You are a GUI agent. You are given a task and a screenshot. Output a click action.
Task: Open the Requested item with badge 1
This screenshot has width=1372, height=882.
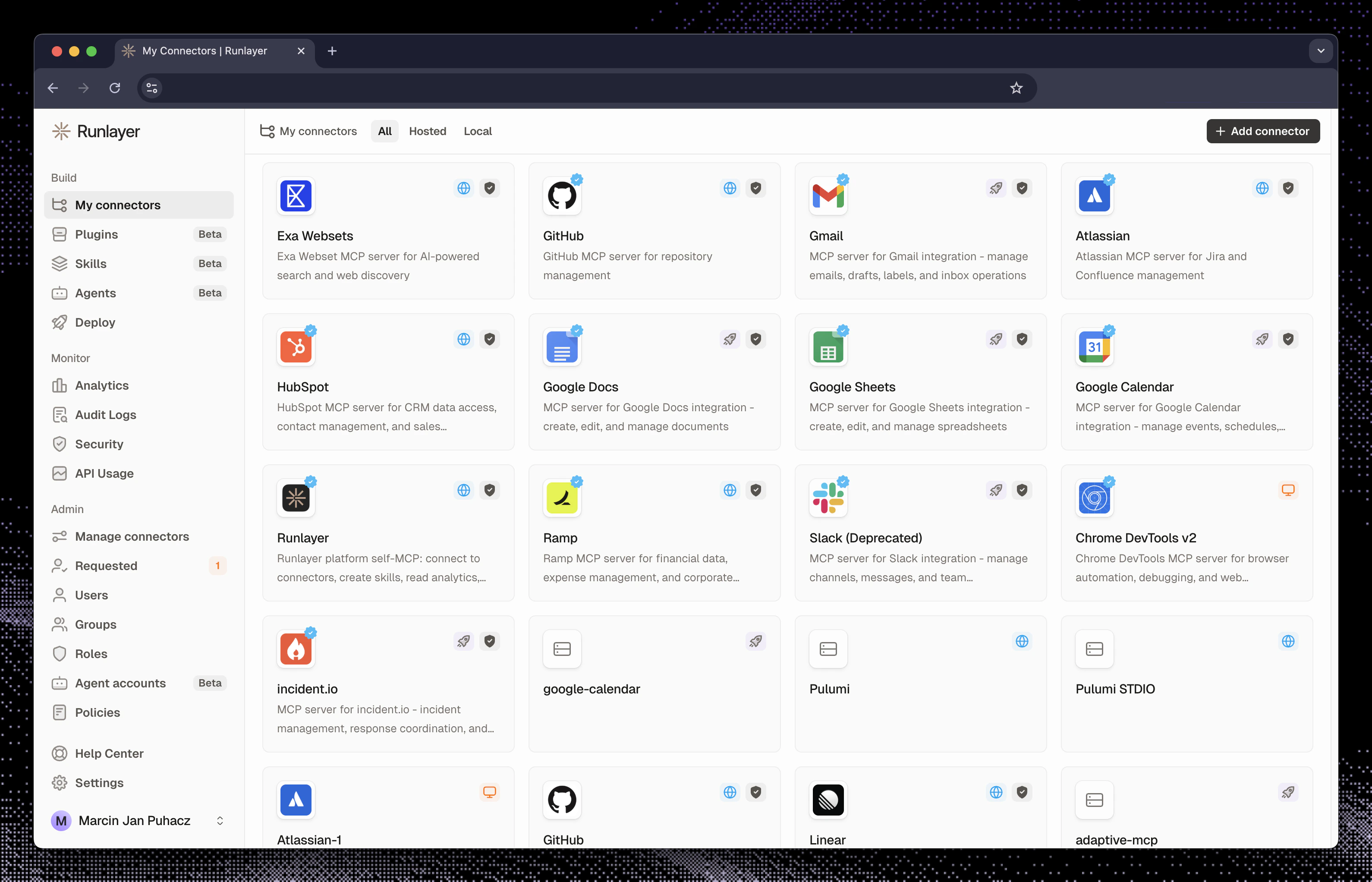(x=106, y=566)
